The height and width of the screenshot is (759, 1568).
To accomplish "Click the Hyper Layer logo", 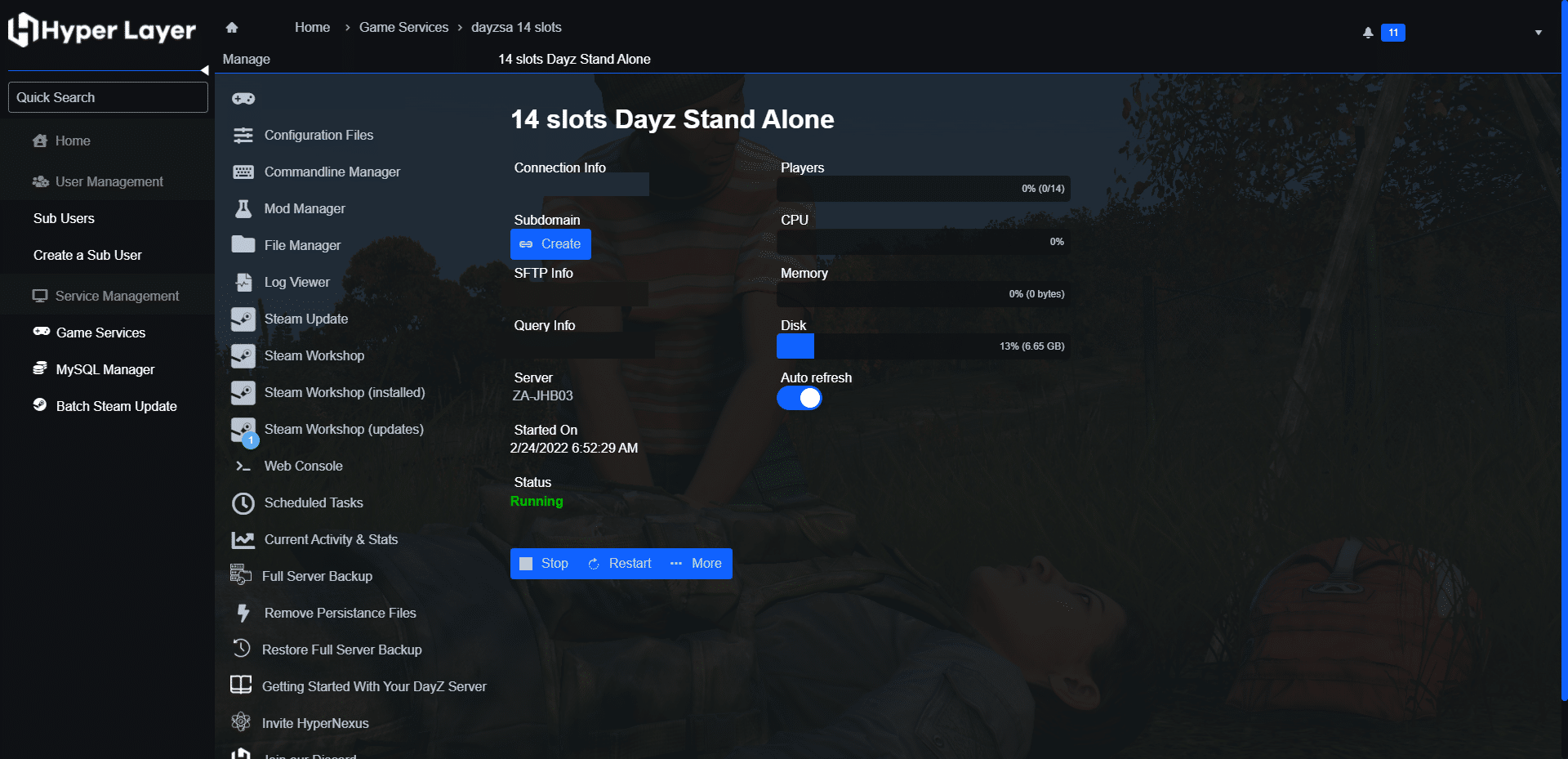I will pos(102,30).
